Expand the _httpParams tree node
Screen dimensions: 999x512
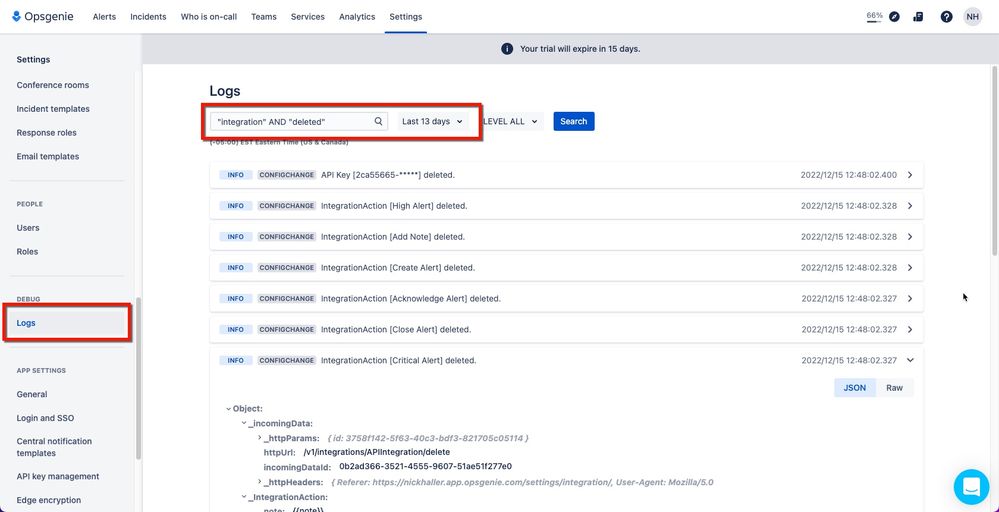[259, 438]
